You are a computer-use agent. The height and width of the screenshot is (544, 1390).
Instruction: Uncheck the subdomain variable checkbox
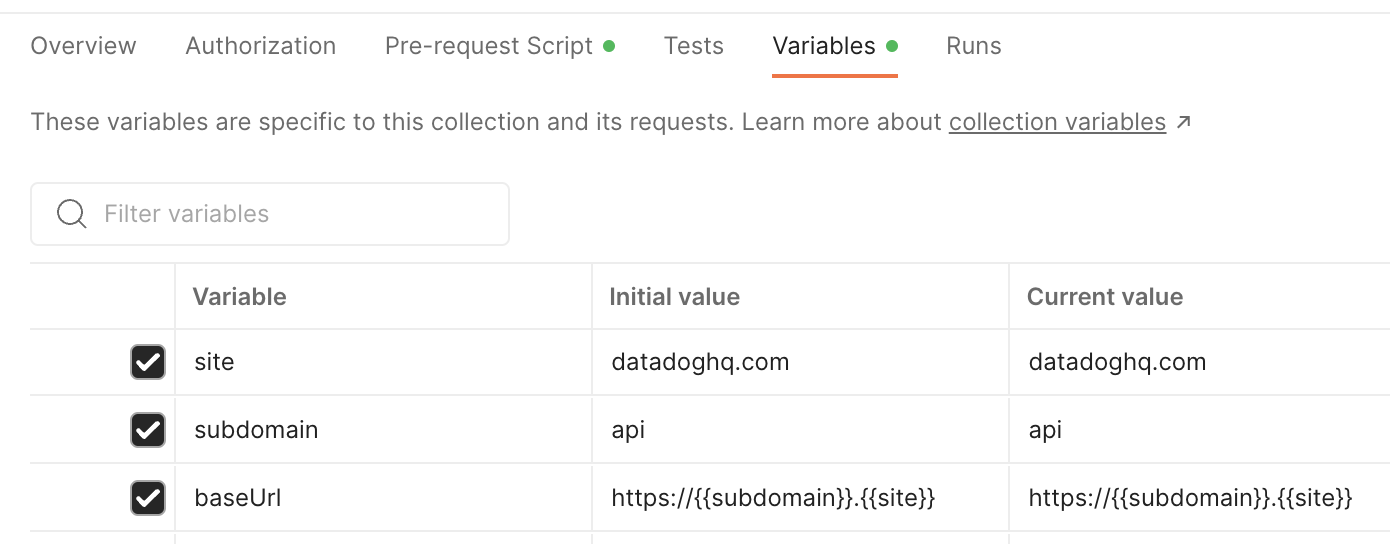pos(148,430)
